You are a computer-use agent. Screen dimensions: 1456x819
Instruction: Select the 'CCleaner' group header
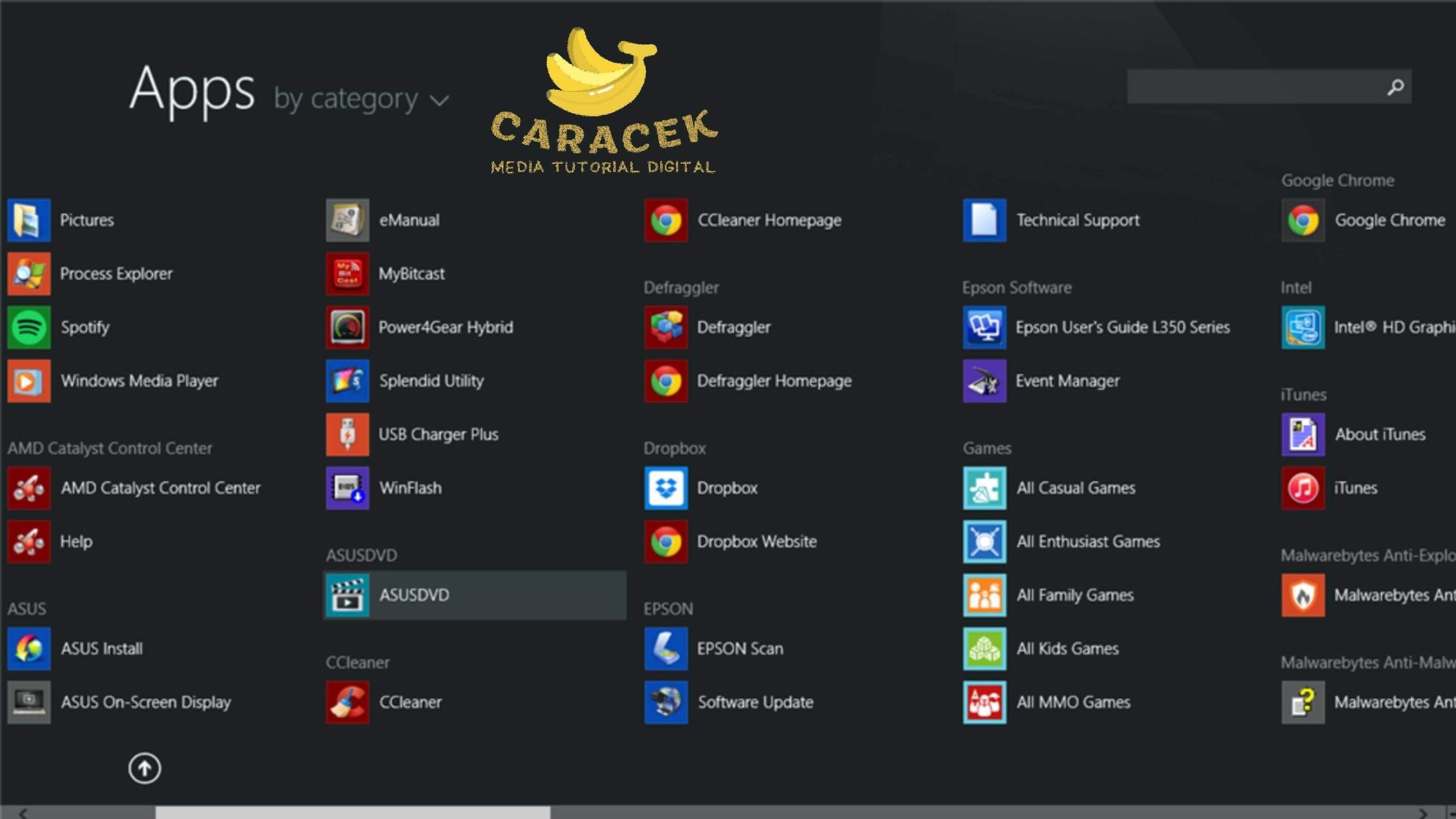[358, 663]
